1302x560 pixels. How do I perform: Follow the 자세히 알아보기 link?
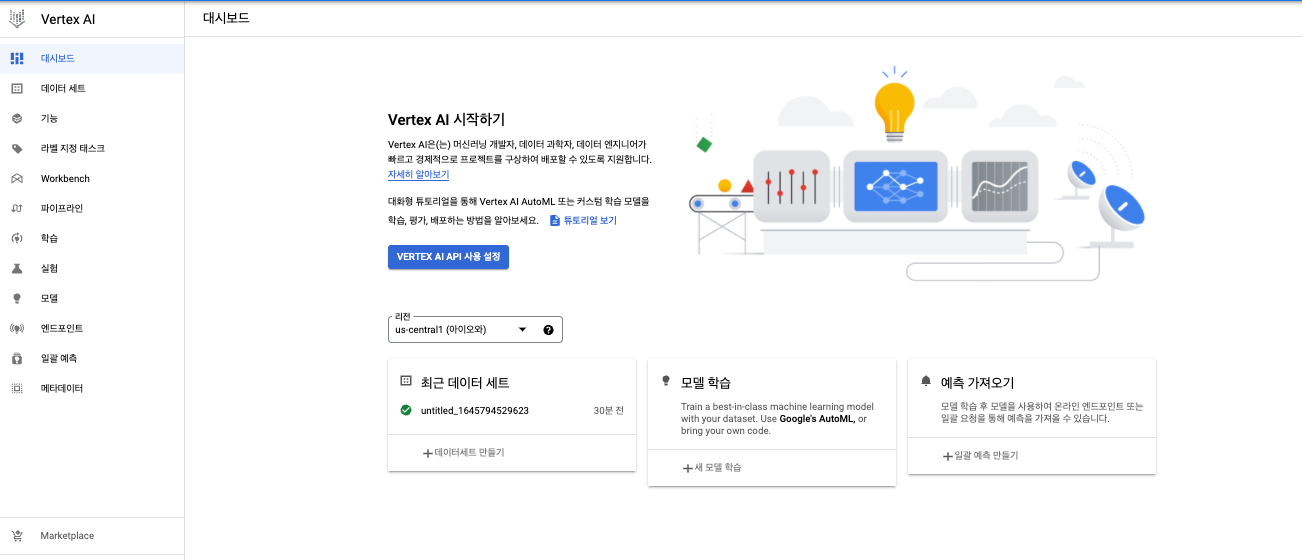click(x=419, y=175)
